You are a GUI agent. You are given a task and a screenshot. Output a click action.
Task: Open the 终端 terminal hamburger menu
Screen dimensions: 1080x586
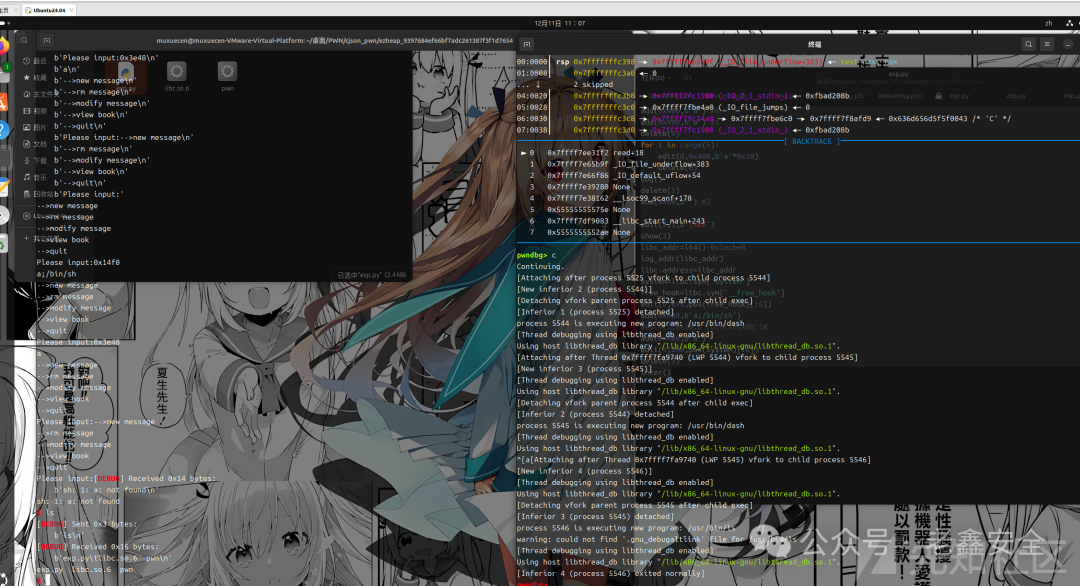pyautogui.click(x=1047, y=44)
